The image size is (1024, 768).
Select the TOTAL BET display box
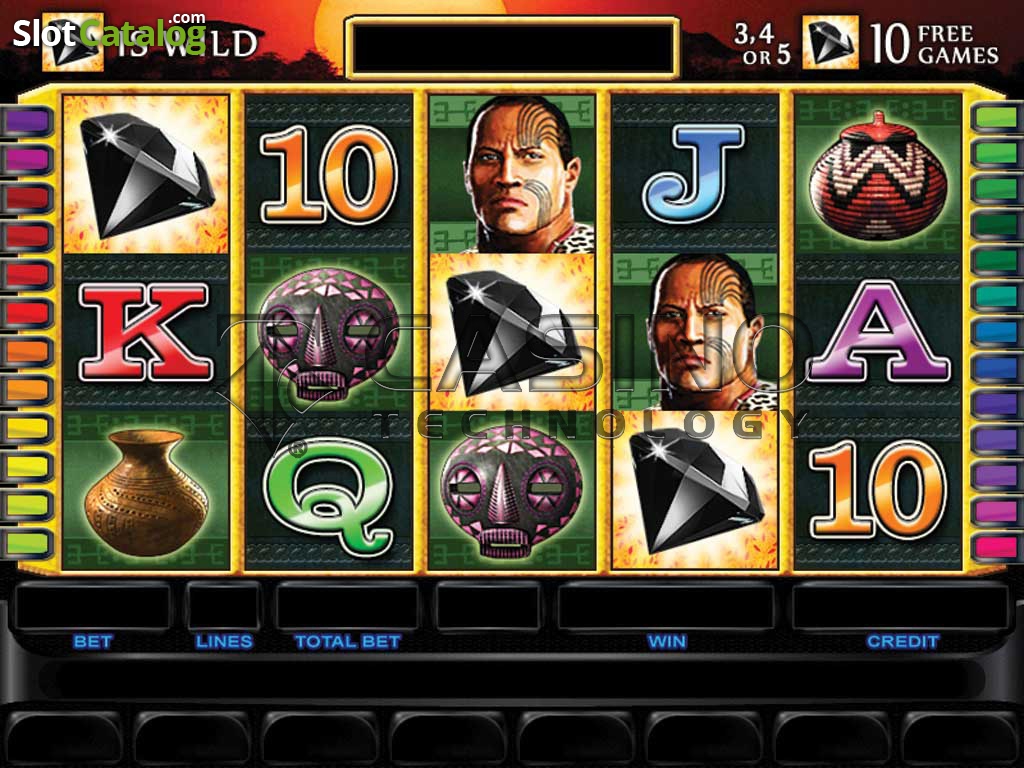pyautogui.click(x=347, y=607)
